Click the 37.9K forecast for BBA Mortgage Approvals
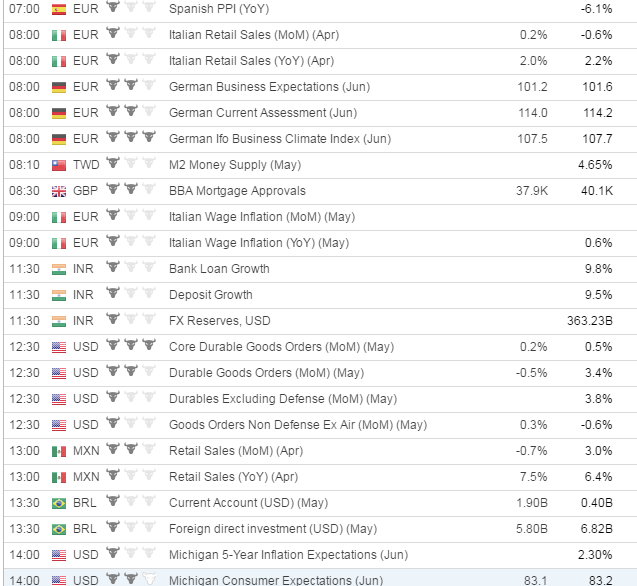 click(x=532, y=191)
